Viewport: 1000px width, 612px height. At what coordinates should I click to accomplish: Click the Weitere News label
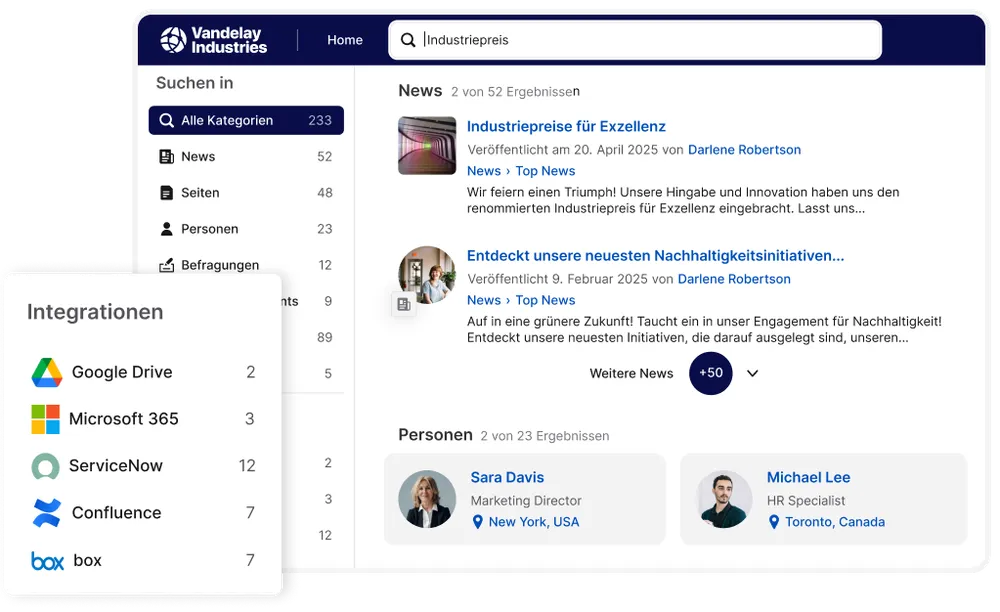(x=631, y=374)
